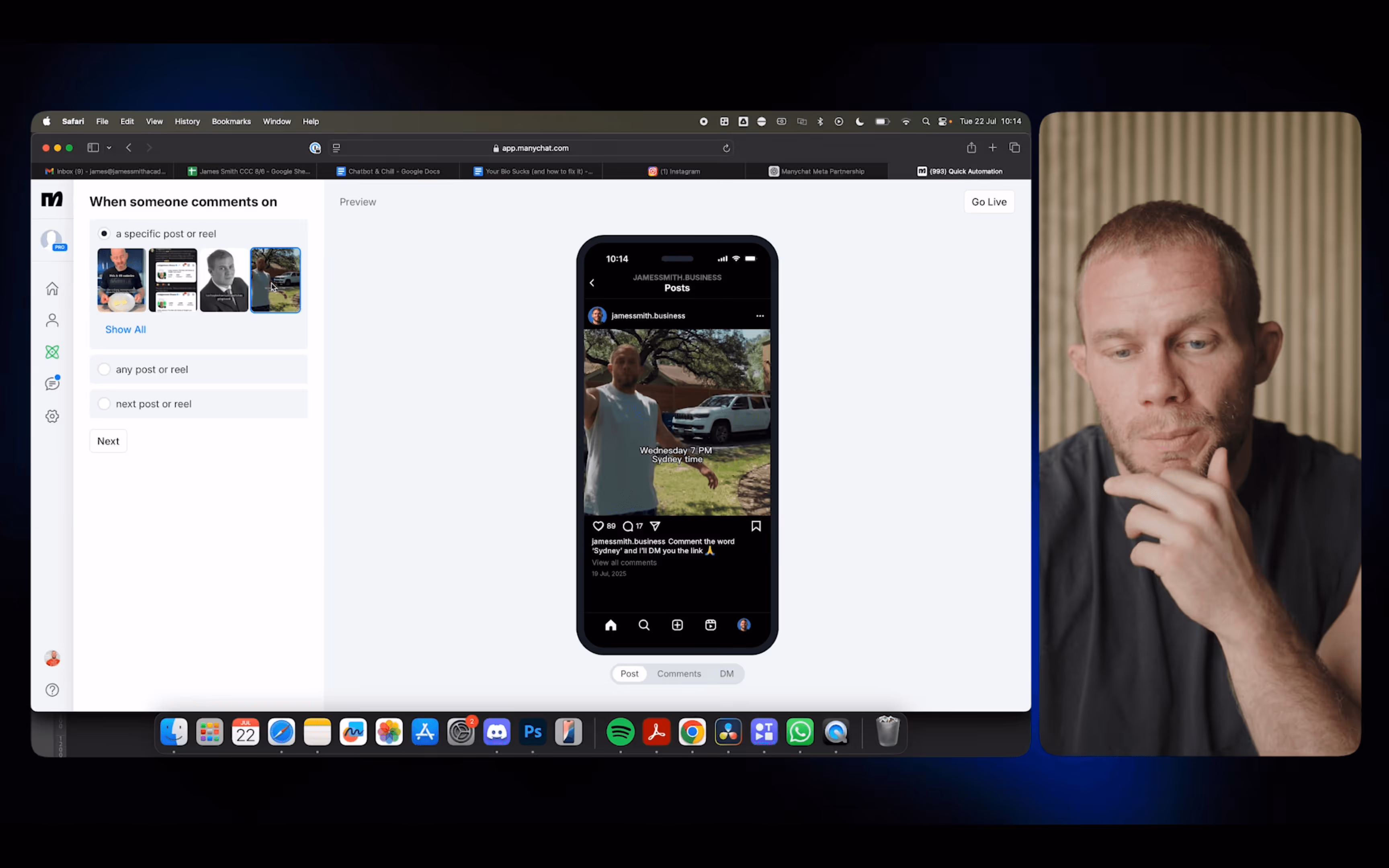The image size is (1389, 868).
Task: Open Live Chat icon in sidebar
Action: [x=52, y=383]
